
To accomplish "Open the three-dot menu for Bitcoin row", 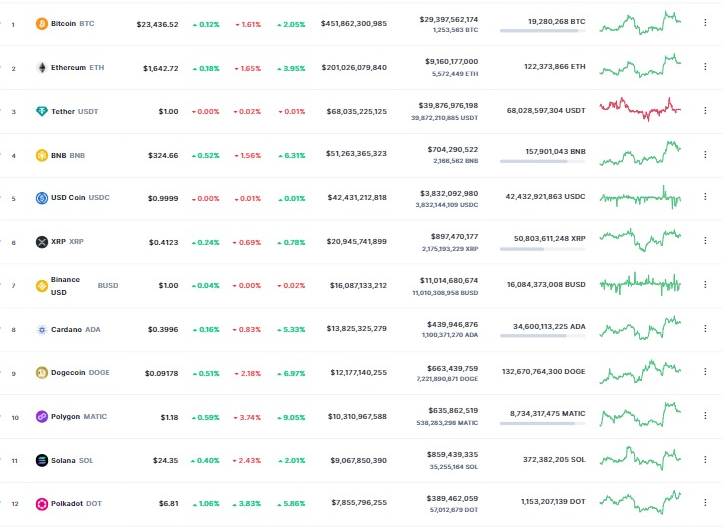I will coord(705,22).
